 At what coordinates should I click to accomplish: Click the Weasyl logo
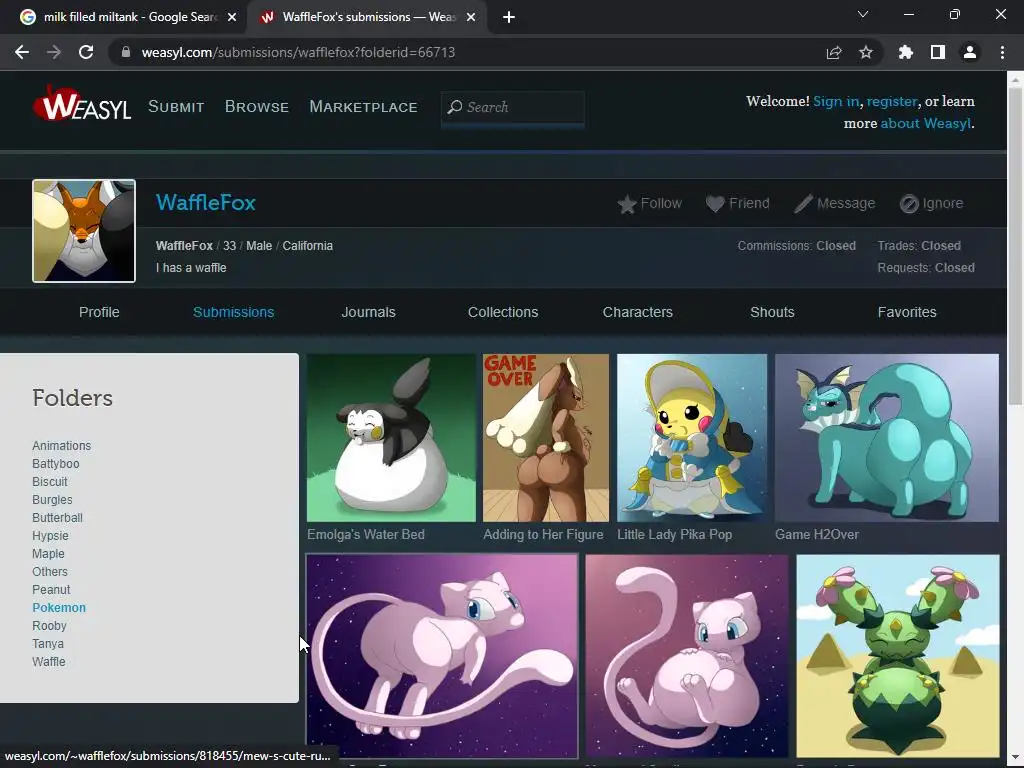tap(82, 103)
